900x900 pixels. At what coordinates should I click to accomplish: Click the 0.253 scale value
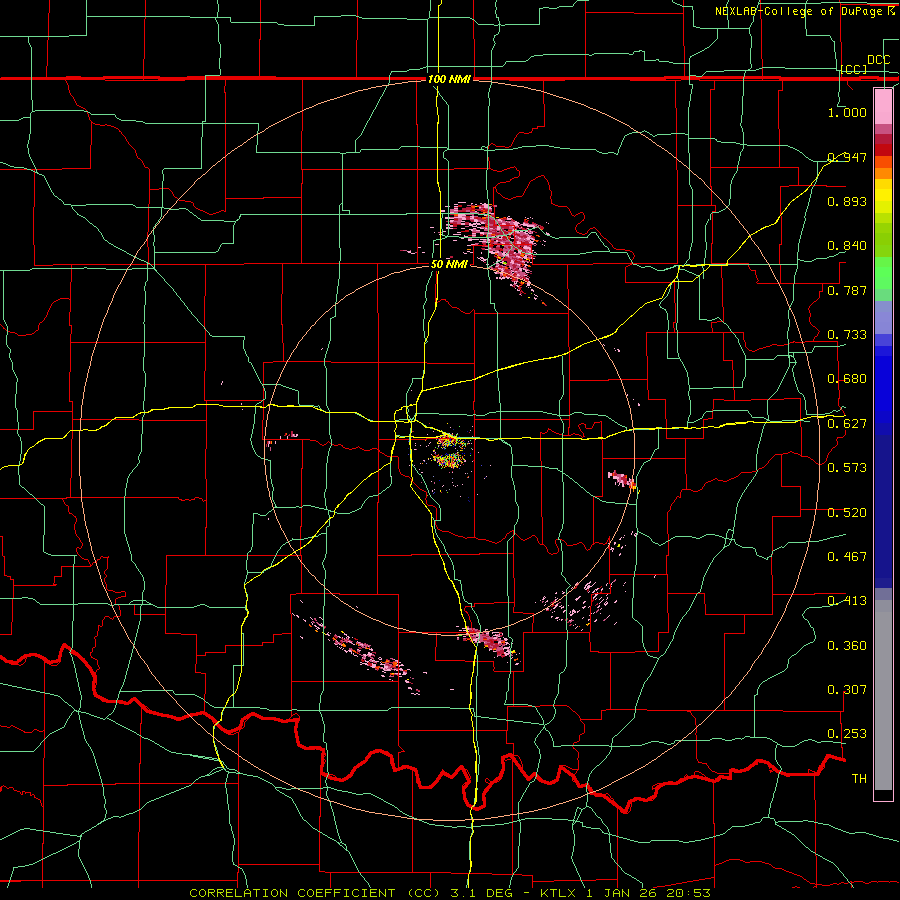click(x=847, y=734)
